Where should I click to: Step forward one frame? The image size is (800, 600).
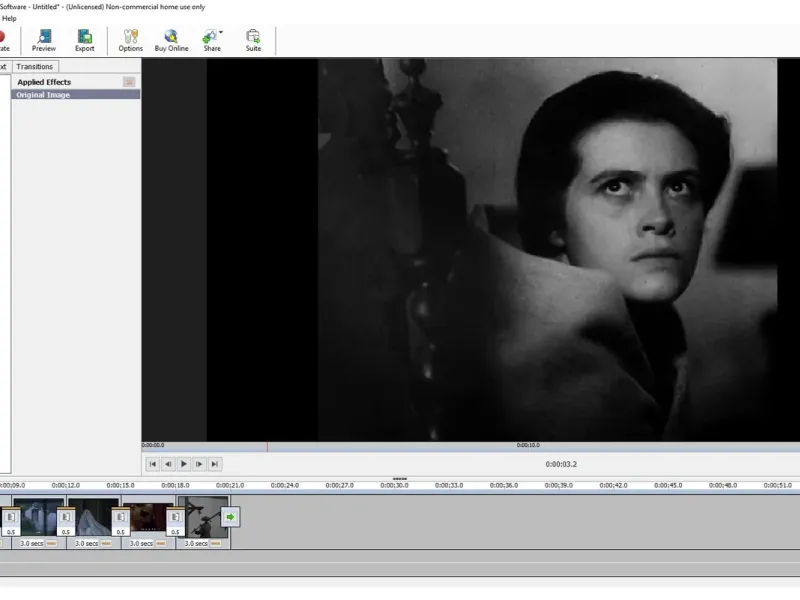[199, 464]
